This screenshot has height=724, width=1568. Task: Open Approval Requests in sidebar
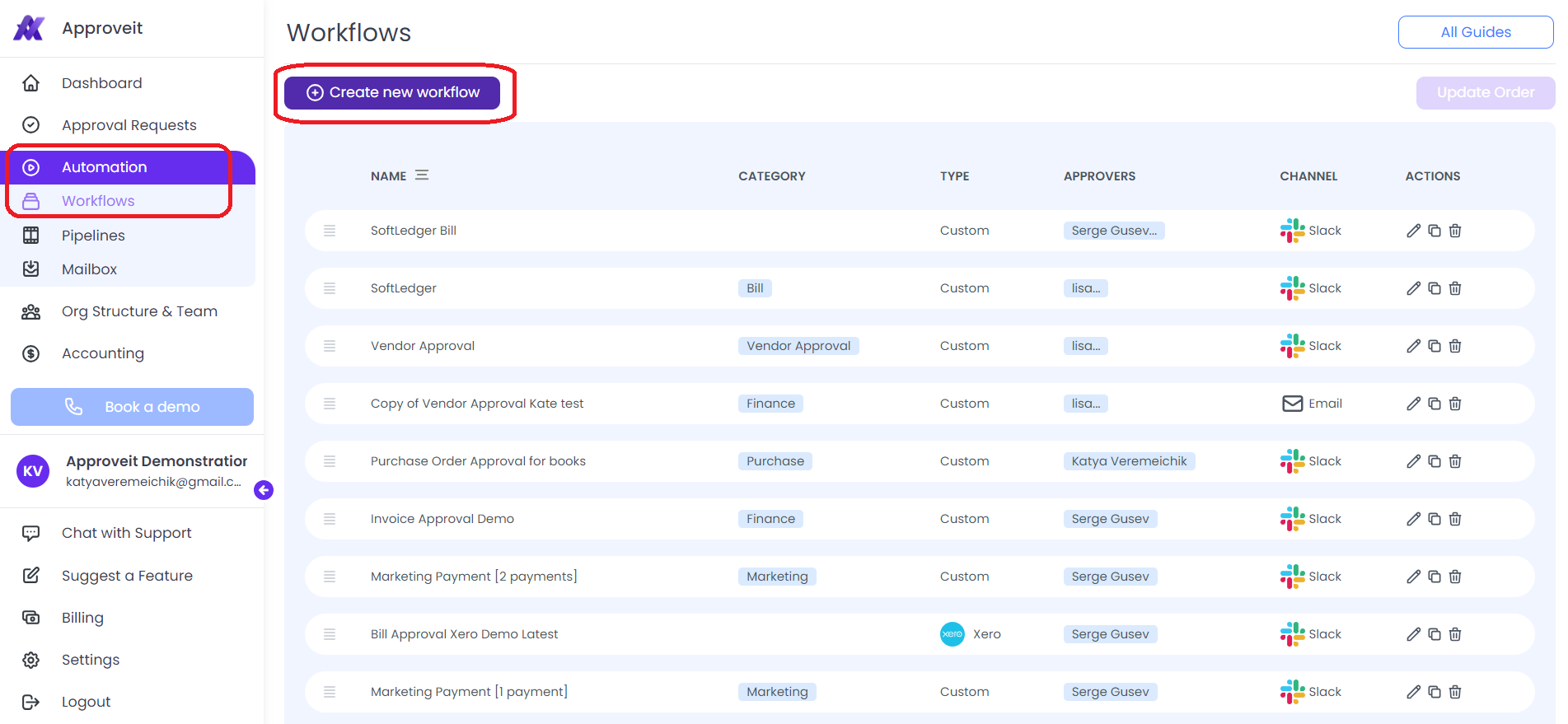(x=129, y=125)
